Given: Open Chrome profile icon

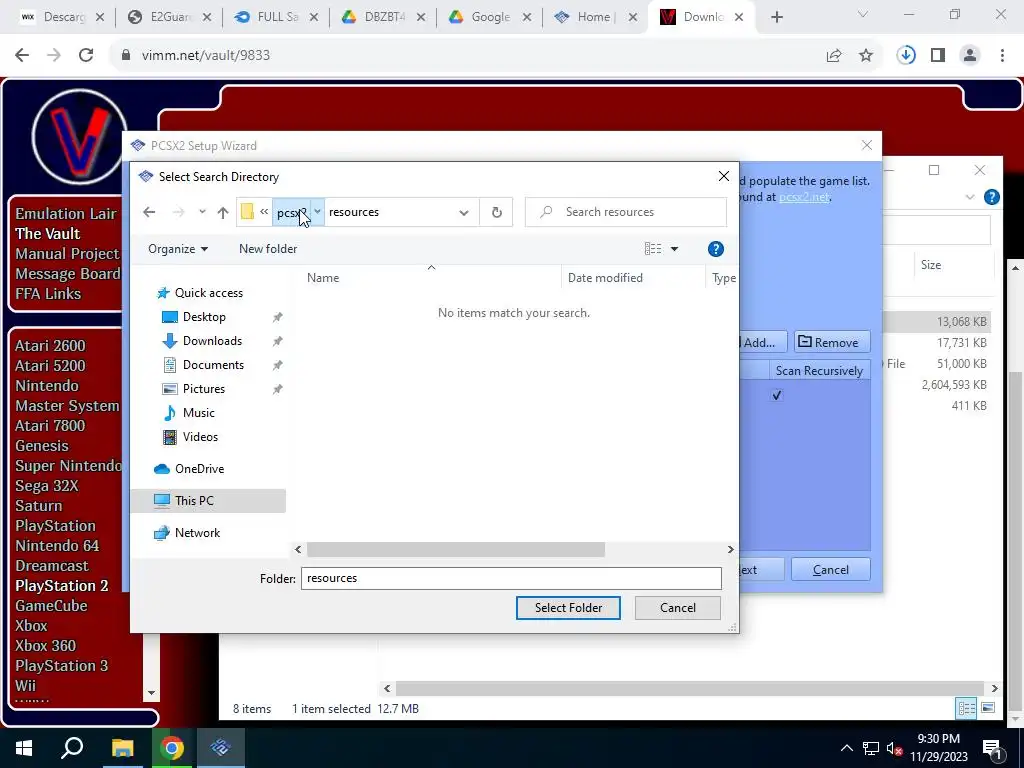Looking at the screenshot, I should (x=970, y=56).
